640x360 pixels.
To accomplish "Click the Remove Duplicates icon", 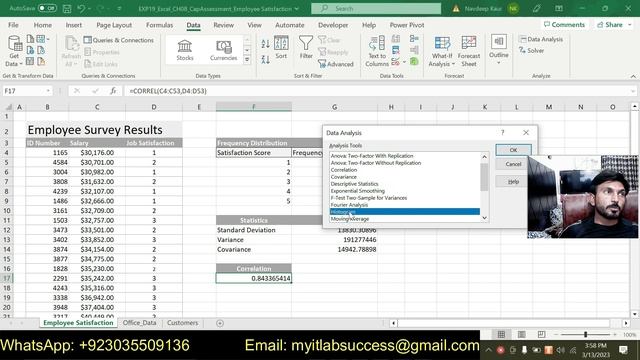I will point(396,50).
